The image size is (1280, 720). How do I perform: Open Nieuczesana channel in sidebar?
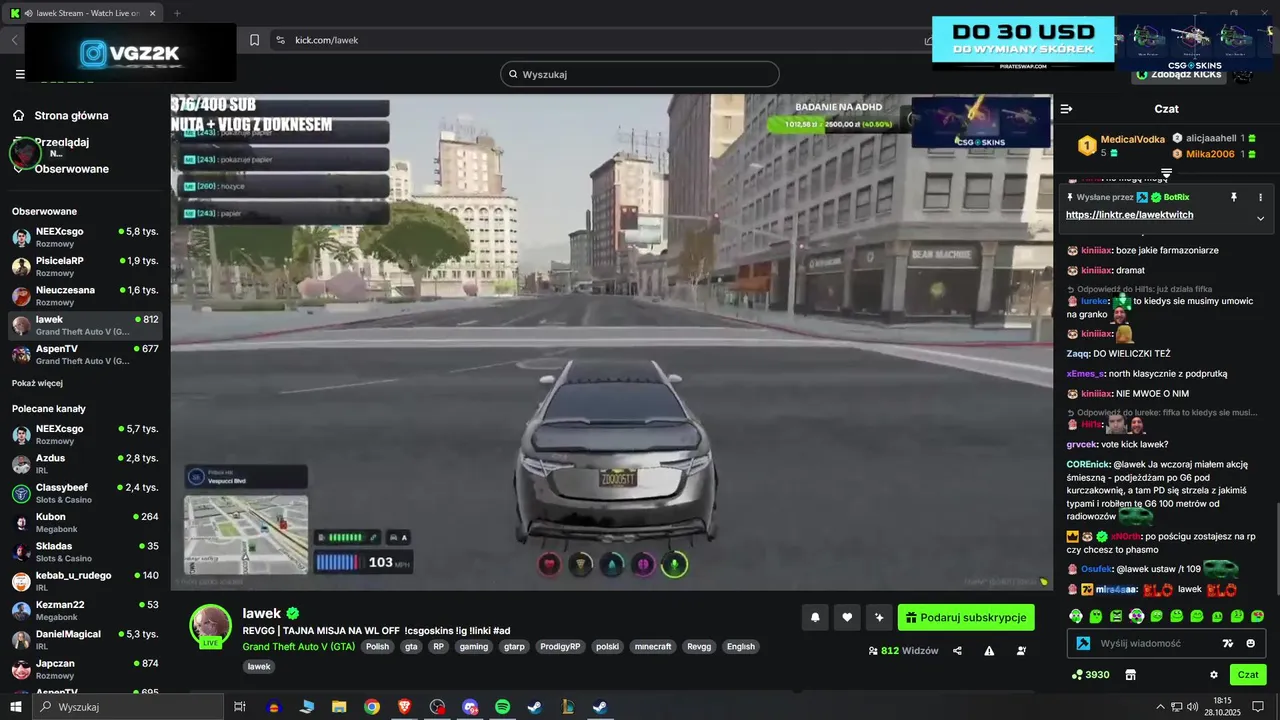coord(85,295)
